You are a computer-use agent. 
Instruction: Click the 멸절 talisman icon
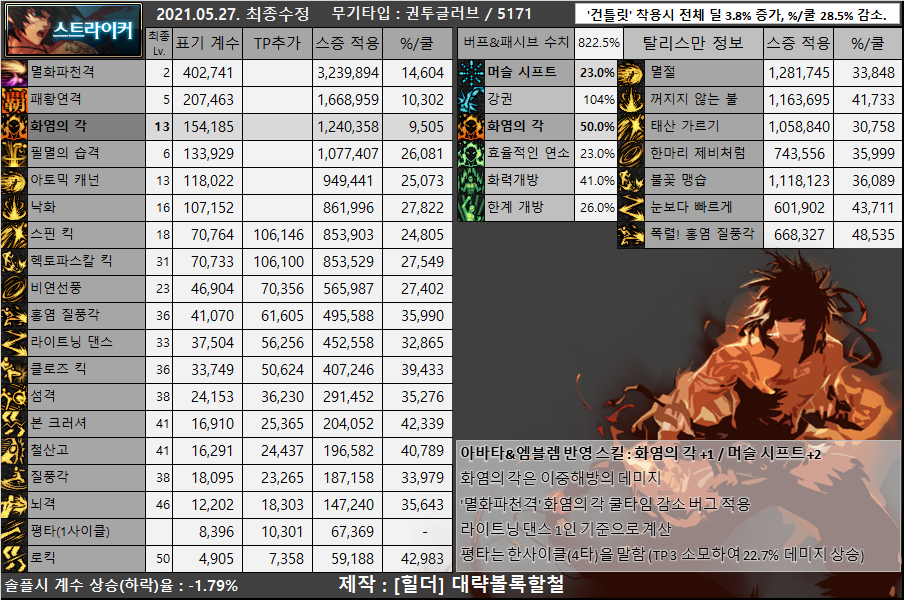tap(632, 73)
